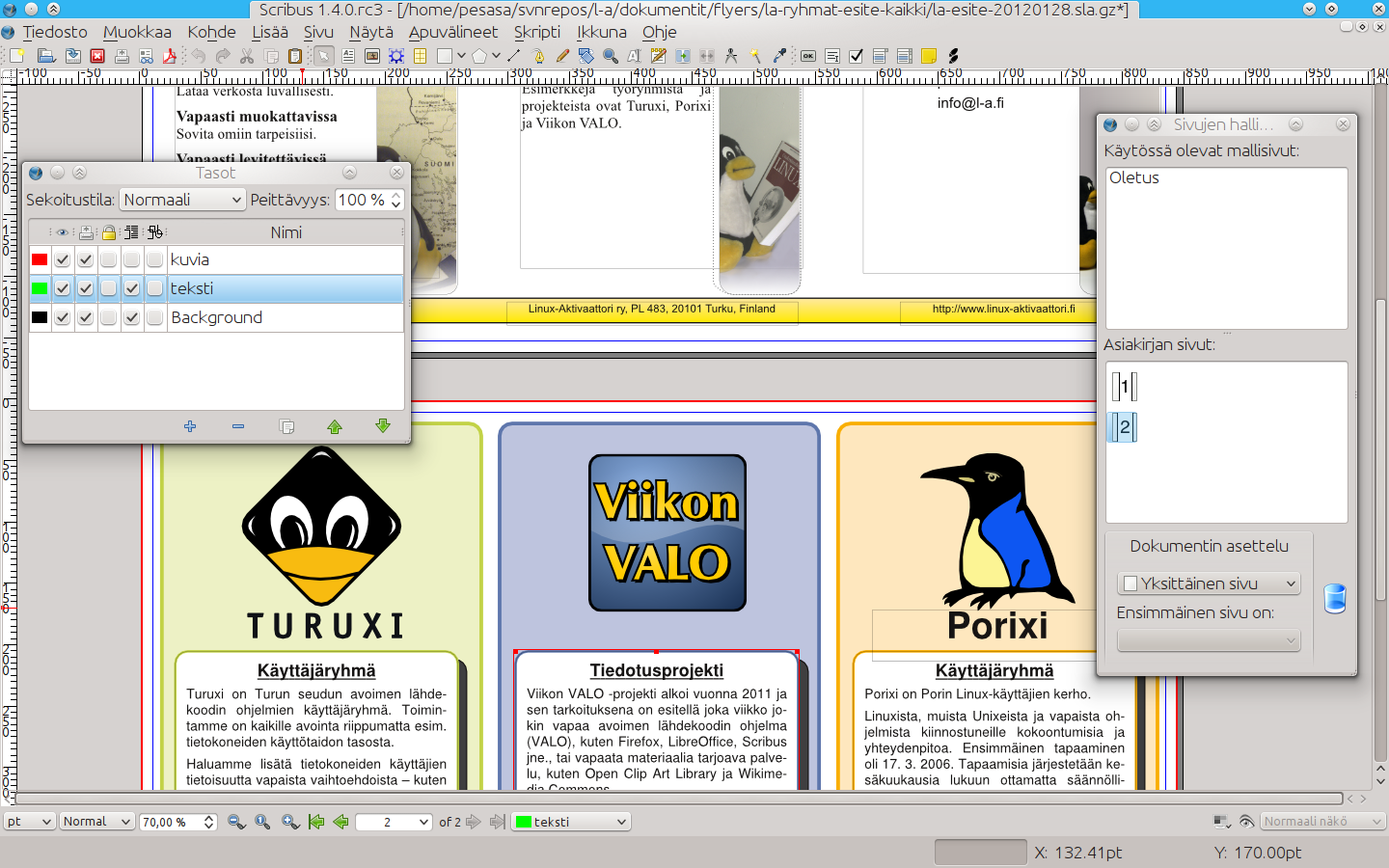Raise the layer with green up arrow
The height and width of the screenshot is (868, 1389).
335,426
